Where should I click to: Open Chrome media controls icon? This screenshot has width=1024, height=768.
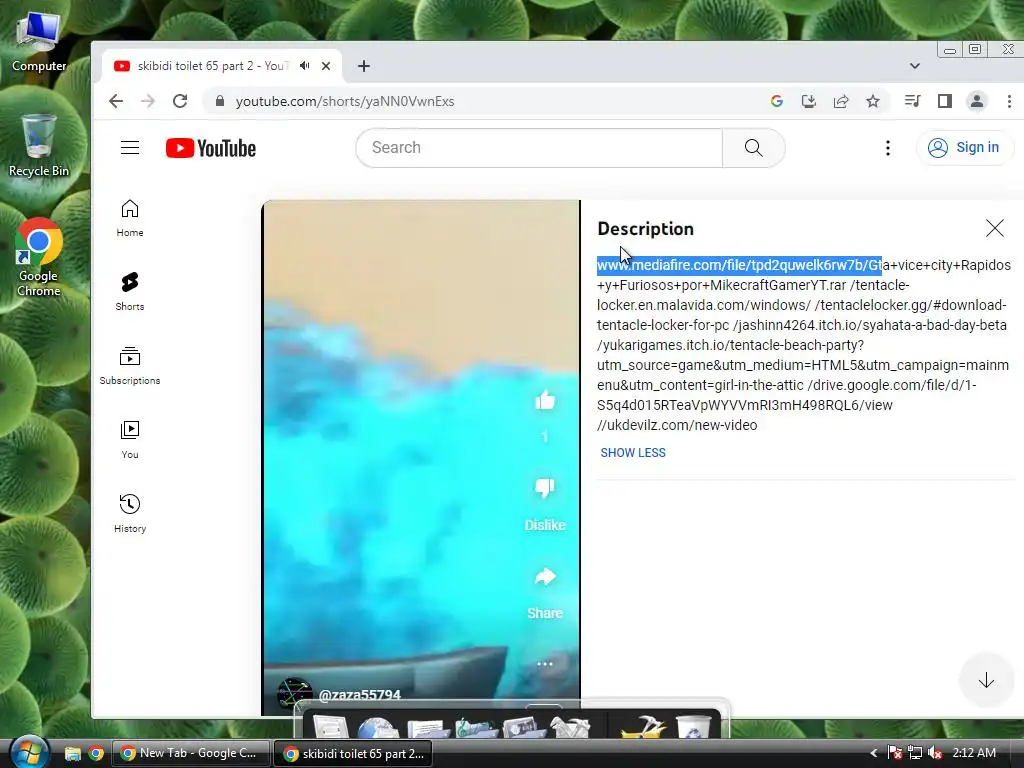pos(912,101)
